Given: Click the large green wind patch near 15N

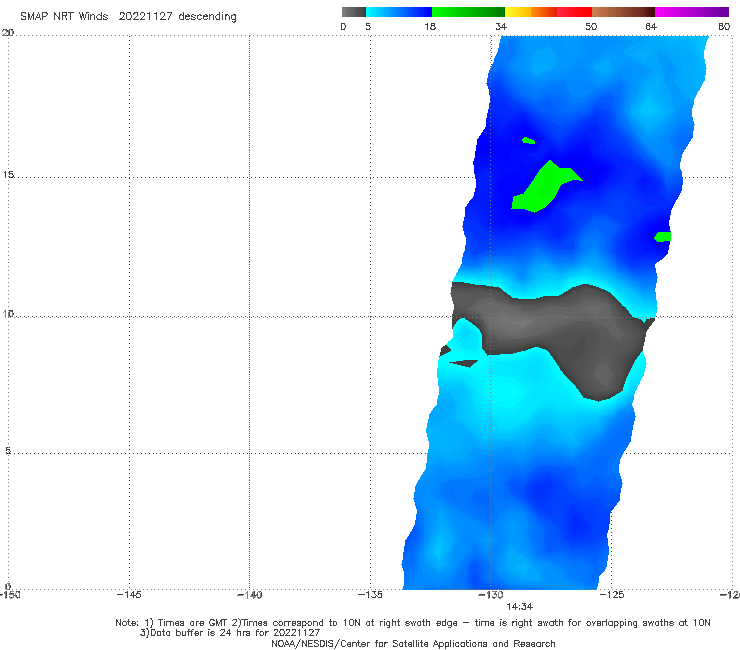Looking at the screenshot, I should [544, 189].
